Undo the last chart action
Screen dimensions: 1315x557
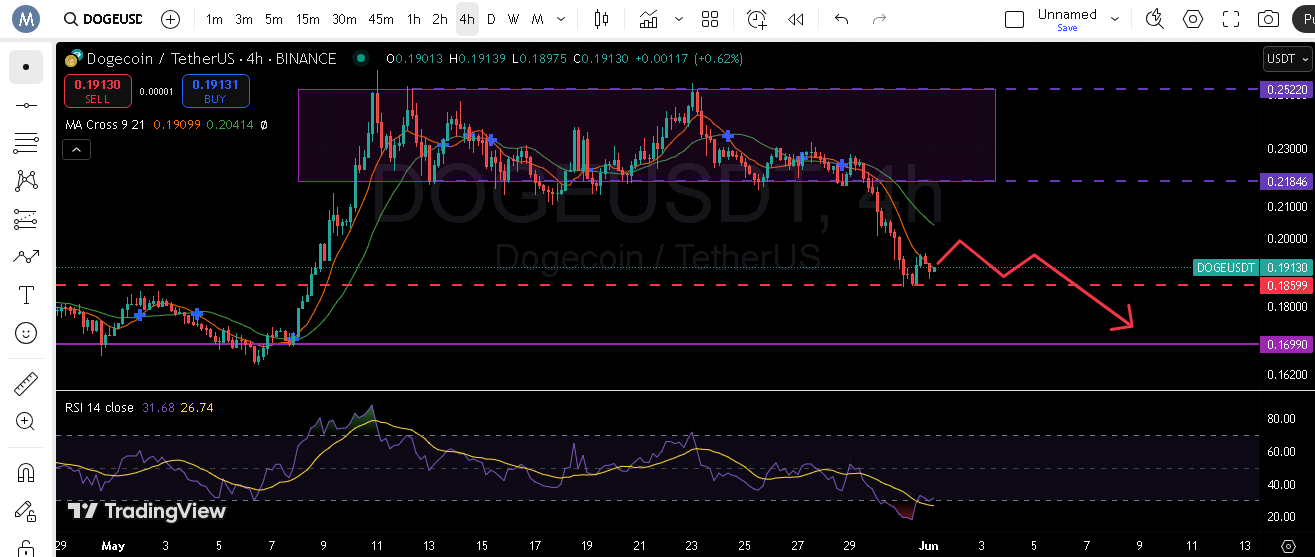[x=841, y=19]
